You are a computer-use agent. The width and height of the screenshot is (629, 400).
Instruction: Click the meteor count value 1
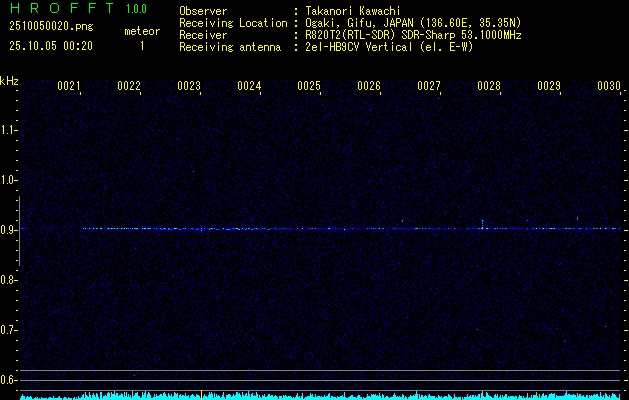[142, 46]
